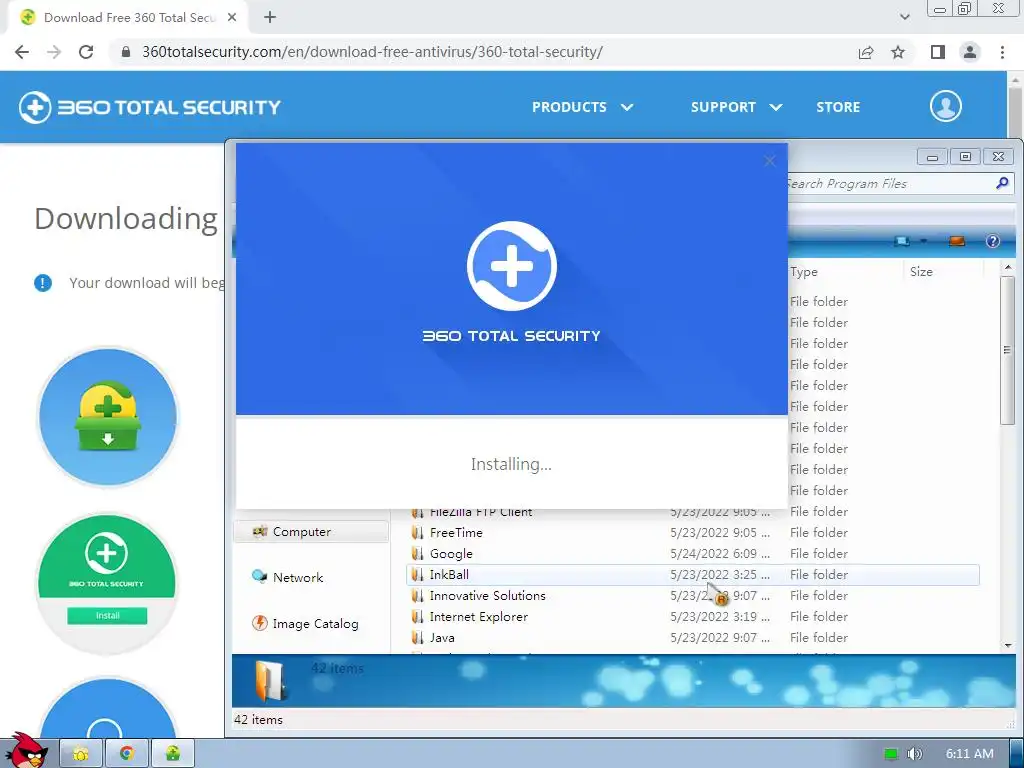Click the green download box circle graphic
Image resolution: width=1024 pixels, height=768 pixels.
108,417
